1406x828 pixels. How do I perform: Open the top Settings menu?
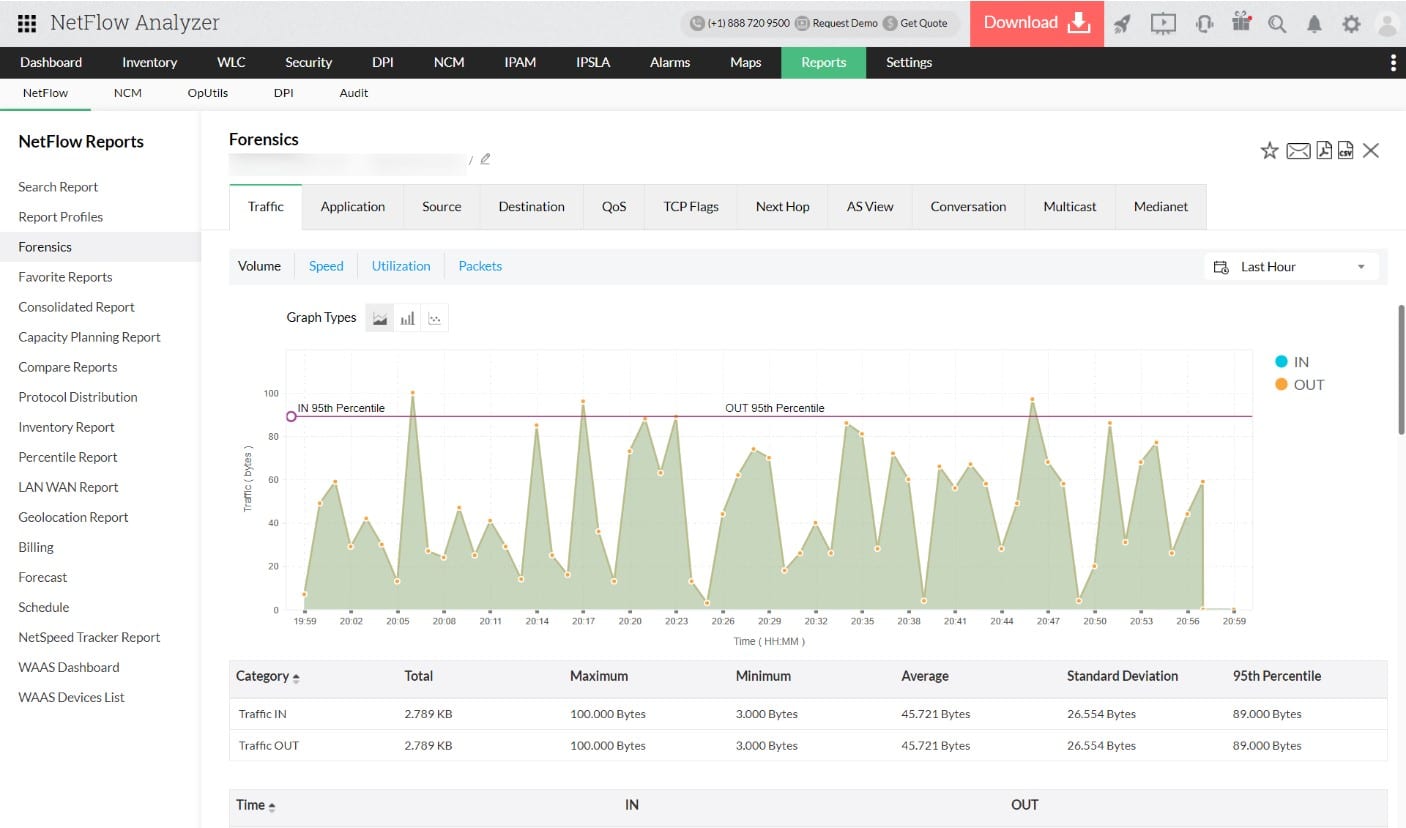909,62
